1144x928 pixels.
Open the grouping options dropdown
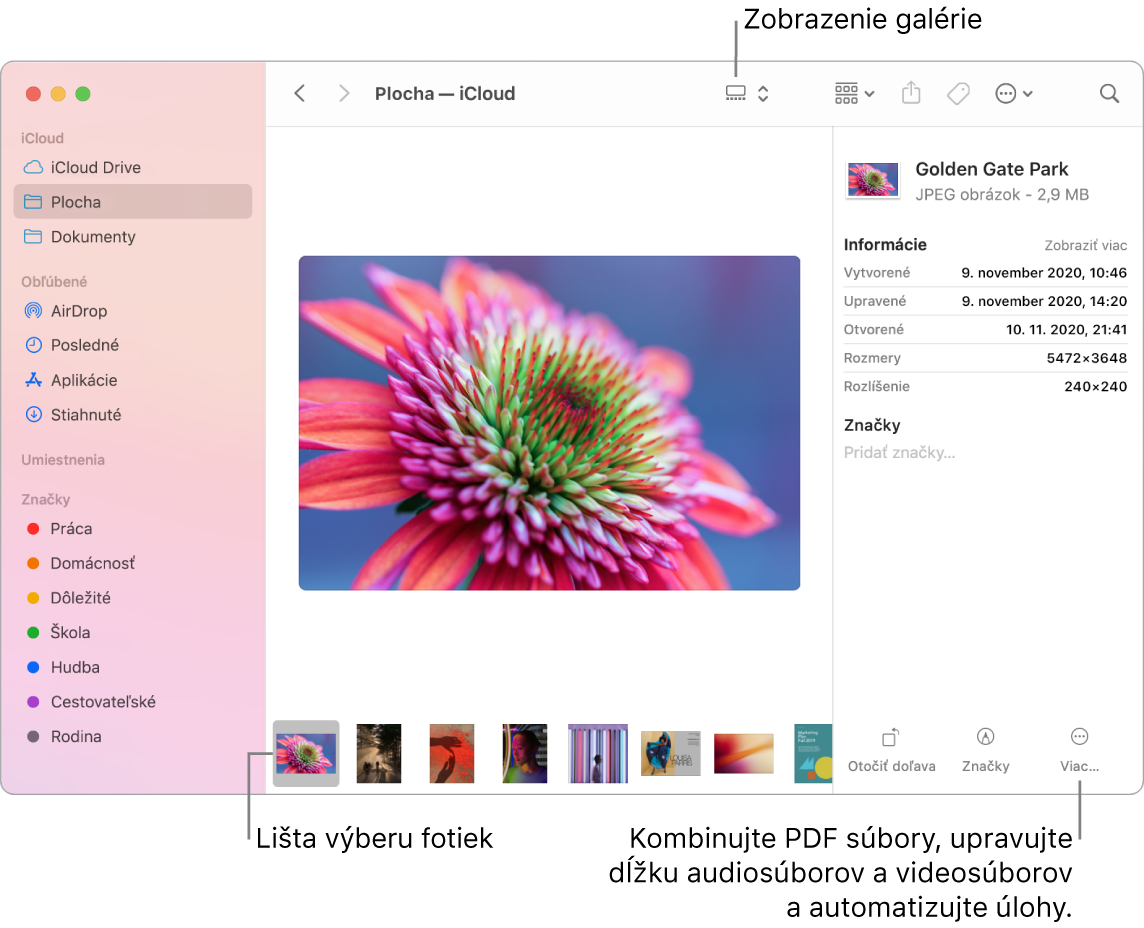852,93
